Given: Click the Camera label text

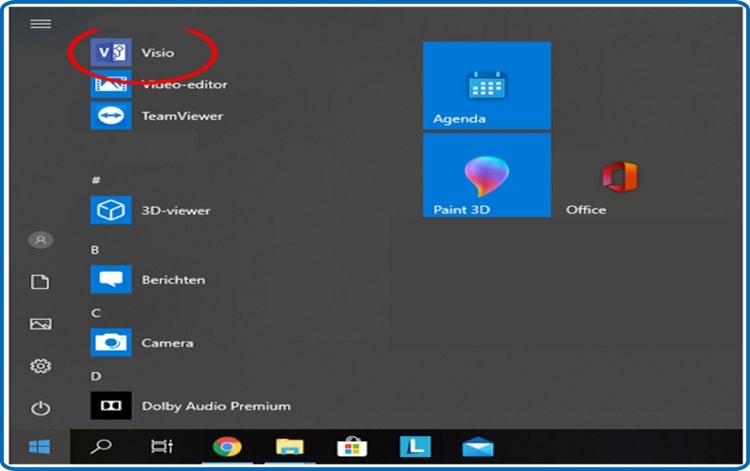Looking at the screenshot, I should 167,343.
